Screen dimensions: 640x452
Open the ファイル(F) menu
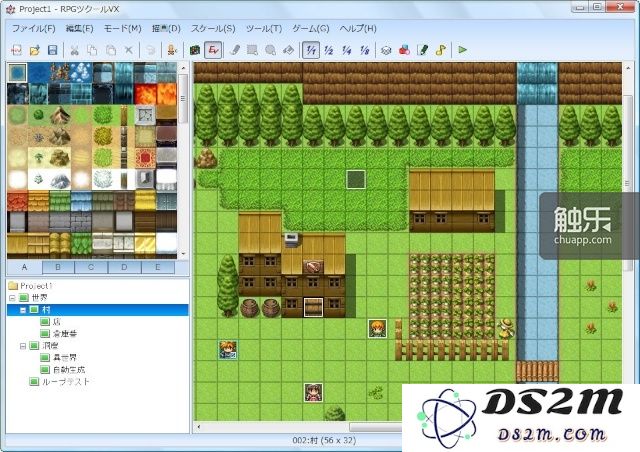pos(33,29)
